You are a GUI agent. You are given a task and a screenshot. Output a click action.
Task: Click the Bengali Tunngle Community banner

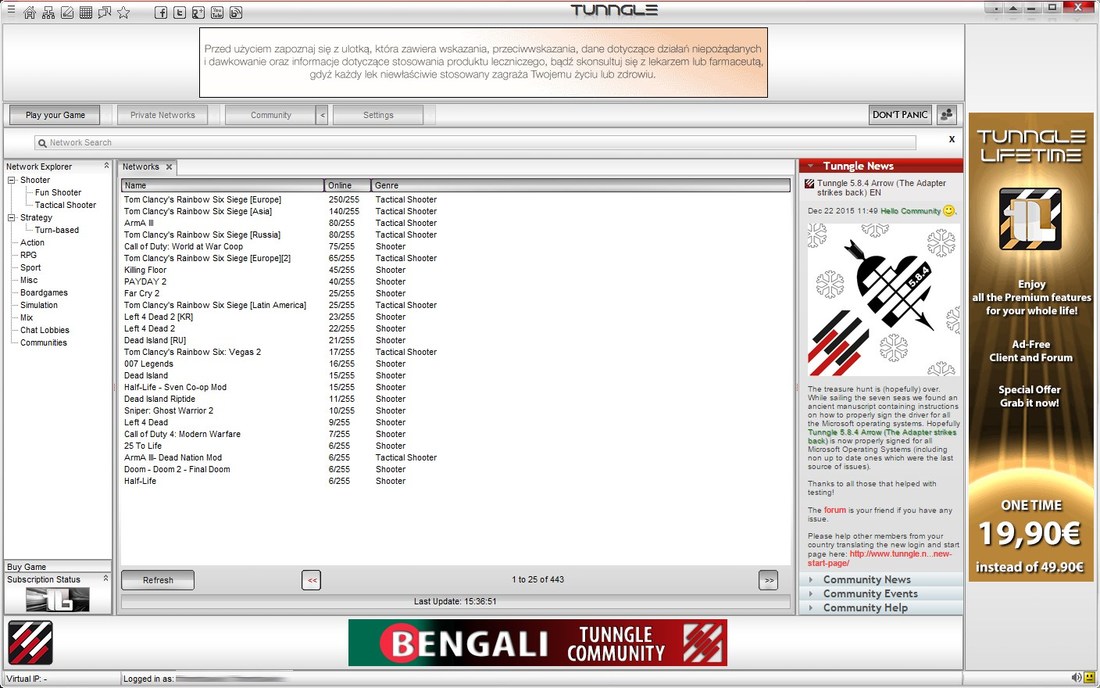tap(537, 642)
